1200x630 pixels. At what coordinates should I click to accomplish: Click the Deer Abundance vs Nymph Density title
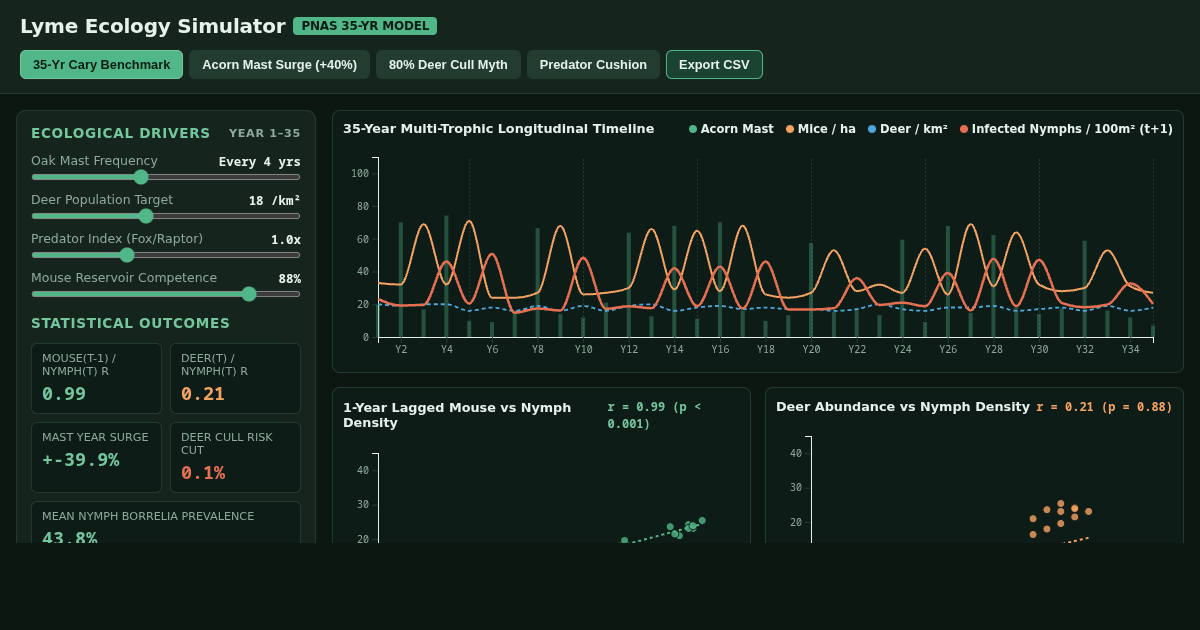click(x=903, y=407)
